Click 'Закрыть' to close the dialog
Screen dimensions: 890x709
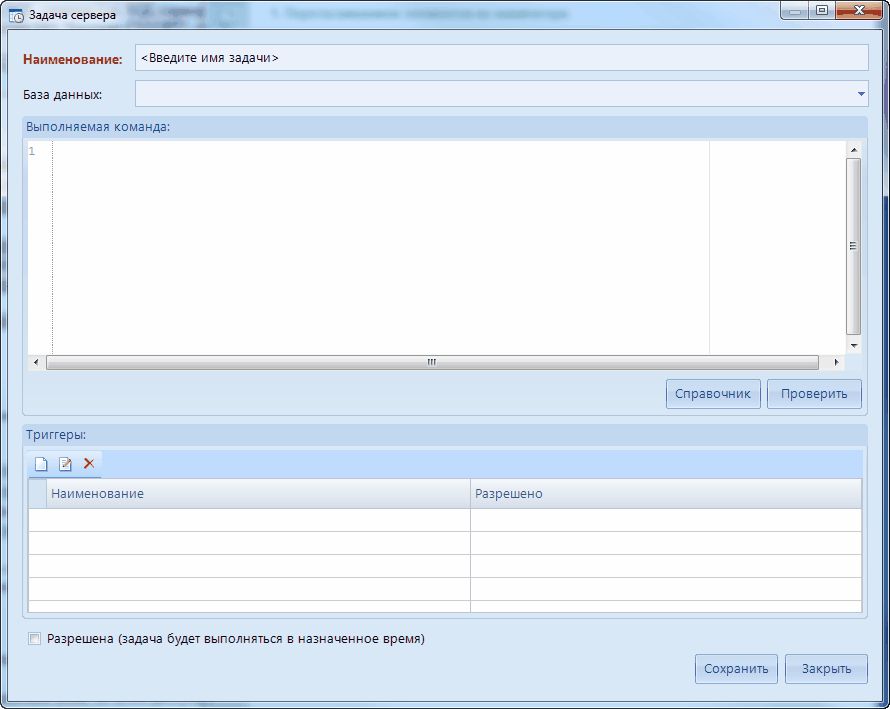826,669
